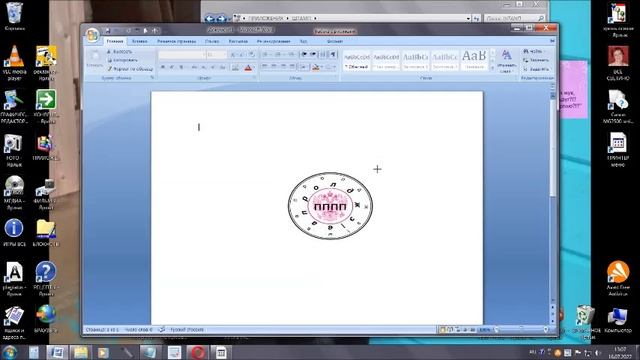Image resolution: width=640 pixels, height=360 pixels.
Task: Toggle show paragraph marks
Action: tap(333, 54)
